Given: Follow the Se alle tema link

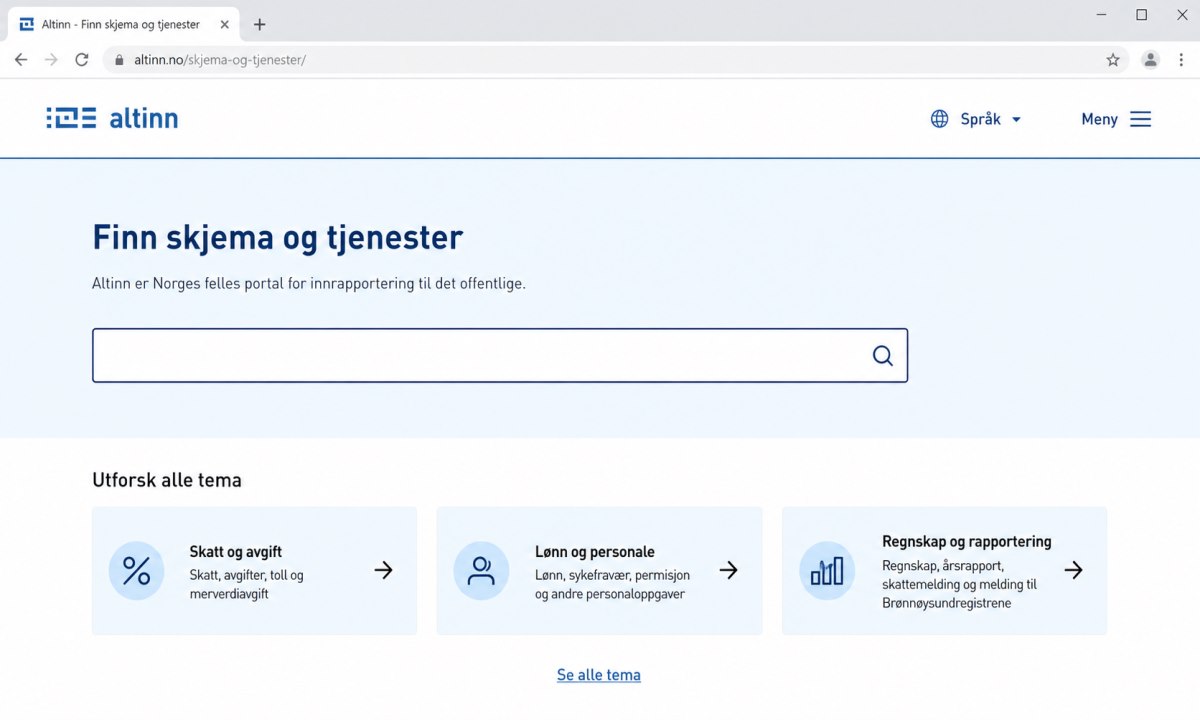Looking at the screenshot, I should click(x=599, y=675).
